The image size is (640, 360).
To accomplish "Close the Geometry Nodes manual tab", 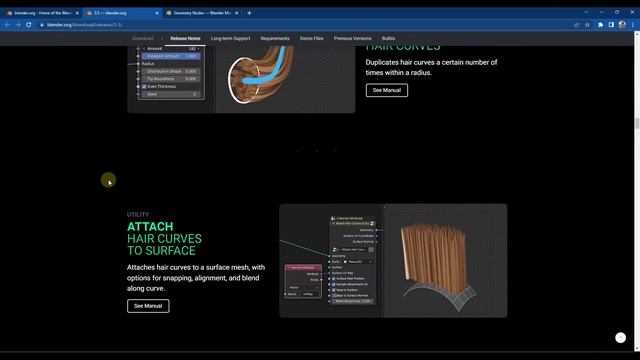I will pos(236,13).
